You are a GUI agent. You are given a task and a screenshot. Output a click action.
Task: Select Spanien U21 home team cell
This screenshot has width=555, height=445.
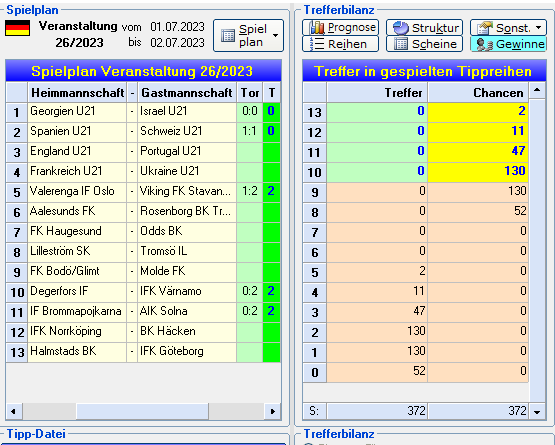[x=77, y=132]
